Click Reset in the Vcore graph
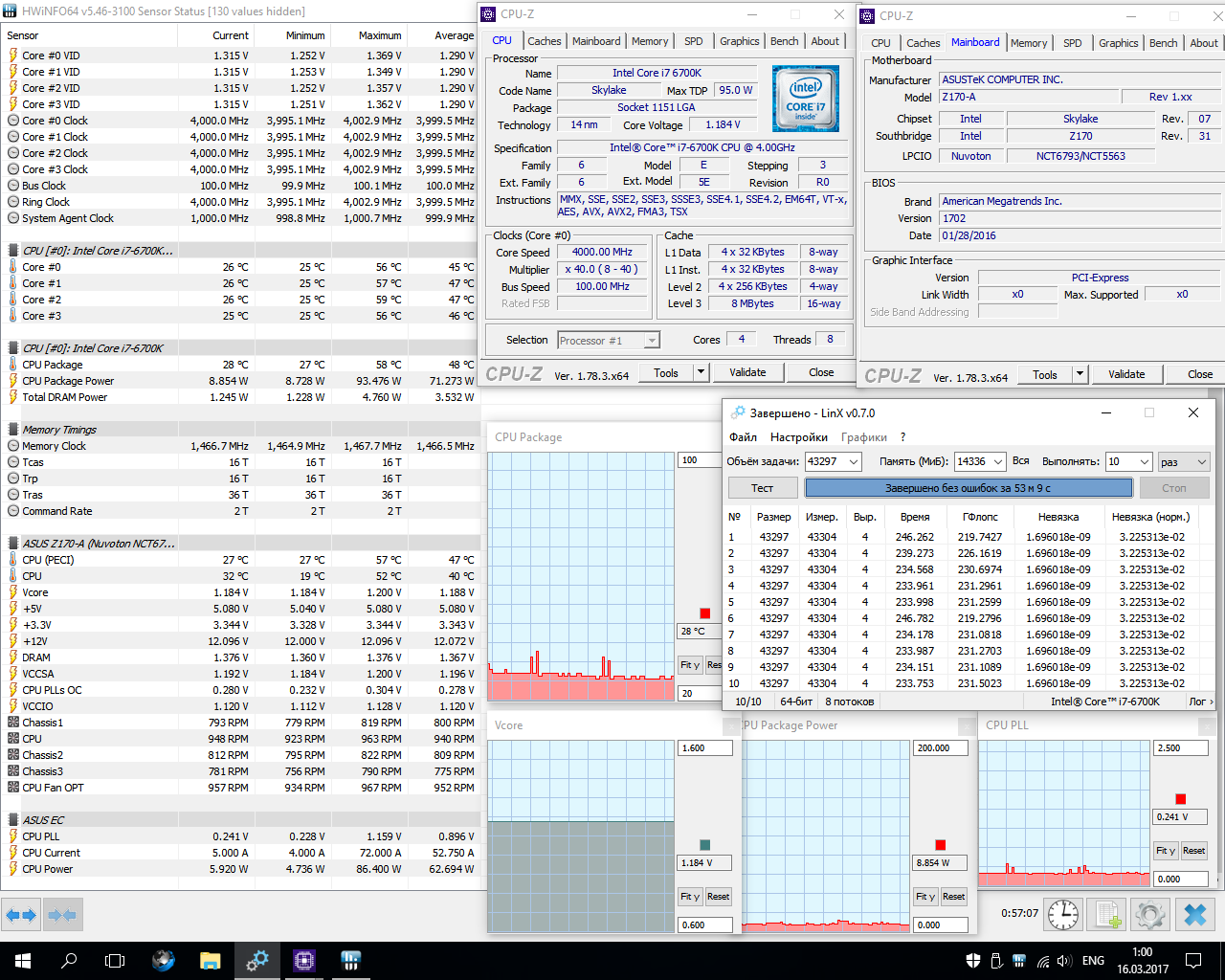 719,897
